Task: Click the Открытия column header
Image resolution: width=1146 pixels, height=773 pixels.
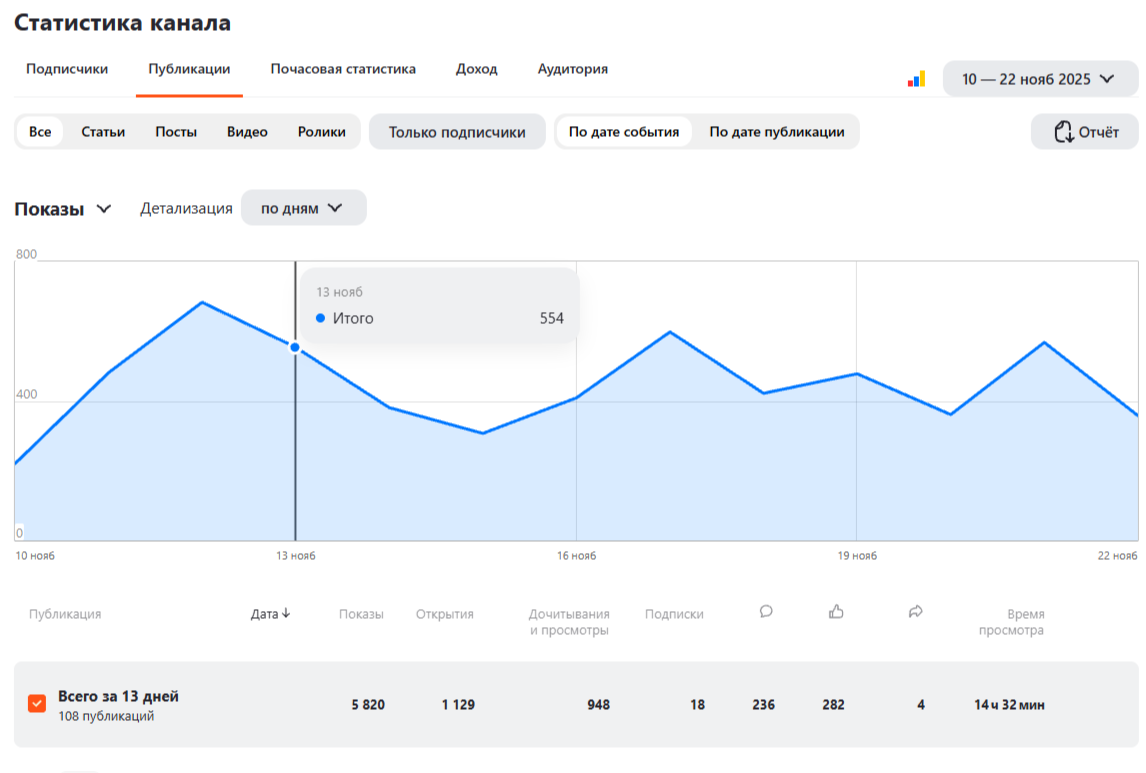Action: click(444, 614)
